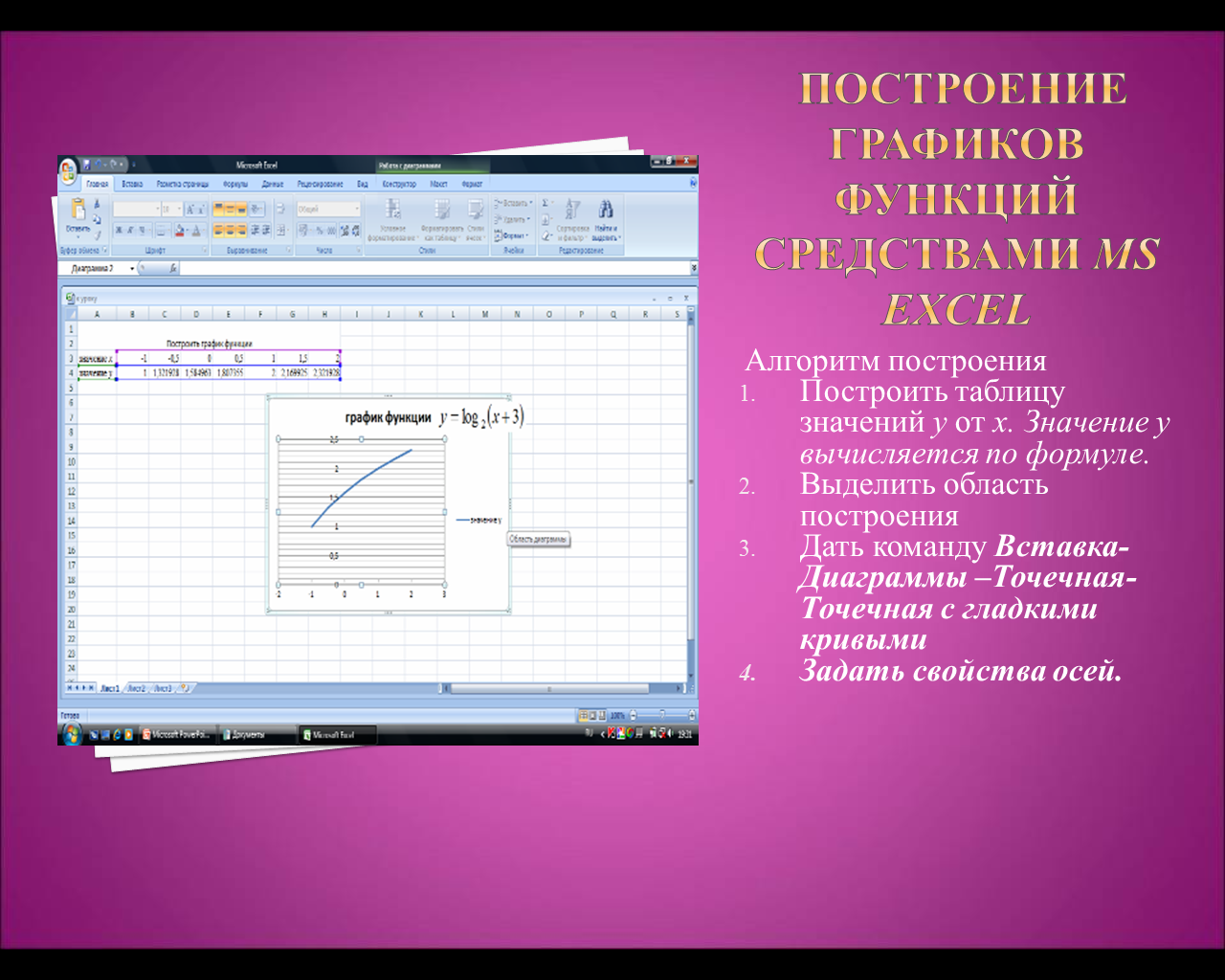Open Cell Styles (Стили ячеек) gallery
The height and width of the screenshot is (980, 1225).
[x=475, y=219]
